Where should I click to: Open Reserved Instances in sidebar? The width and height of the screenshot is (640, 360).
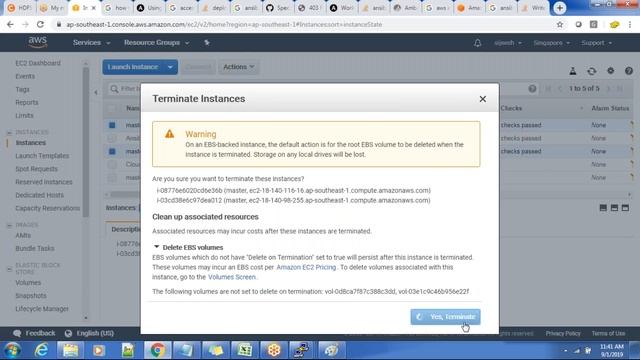[44, 182]
